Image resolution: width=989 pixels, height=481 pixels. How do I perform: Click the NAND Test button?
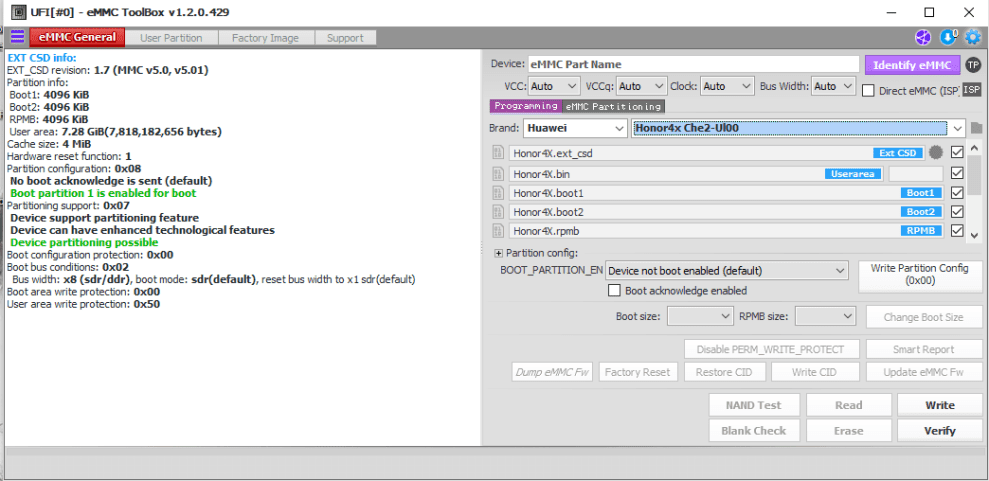(x=754, y=405)
